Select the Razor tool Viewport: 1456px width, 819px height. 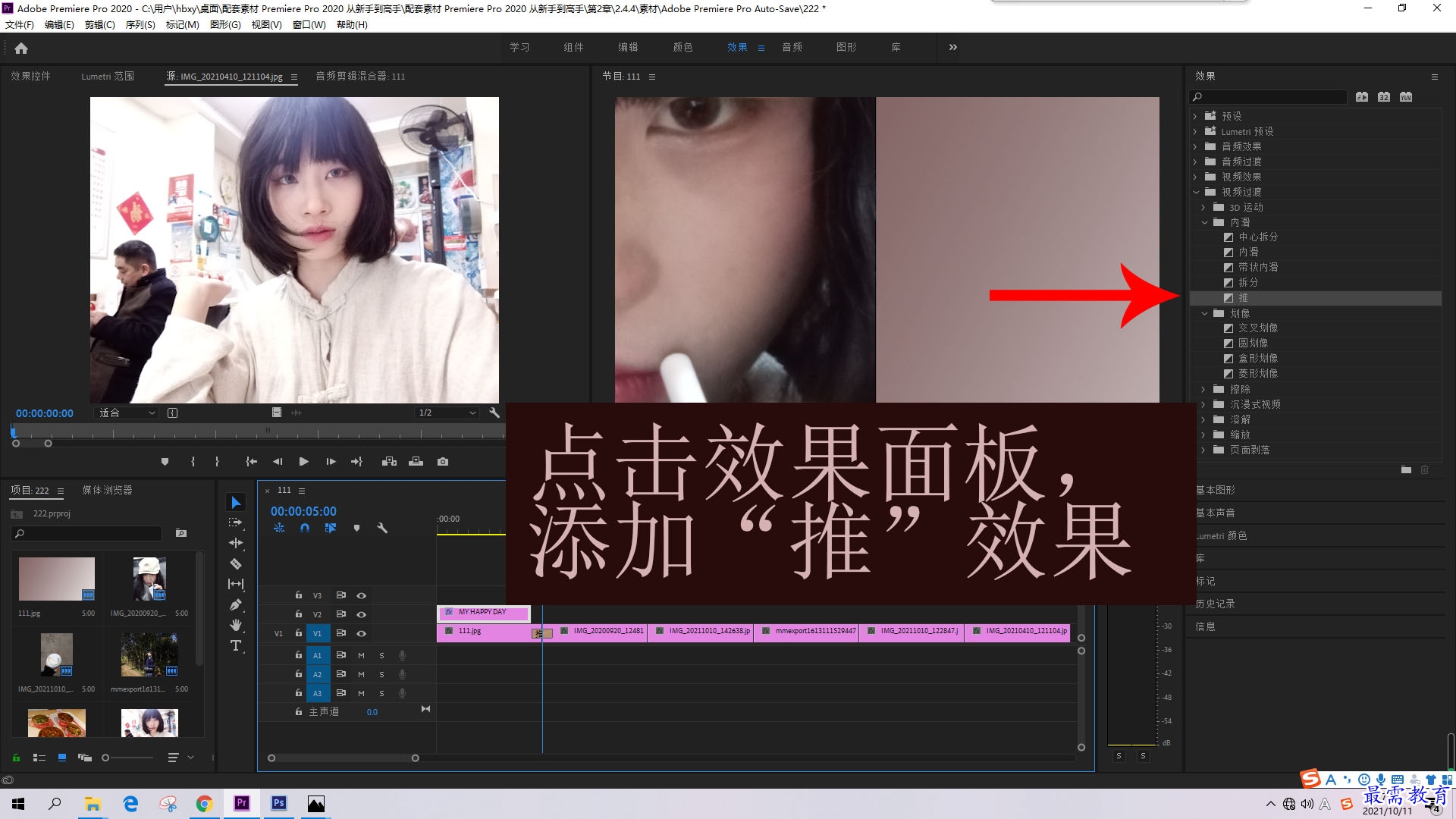click(x=236, y=563)
